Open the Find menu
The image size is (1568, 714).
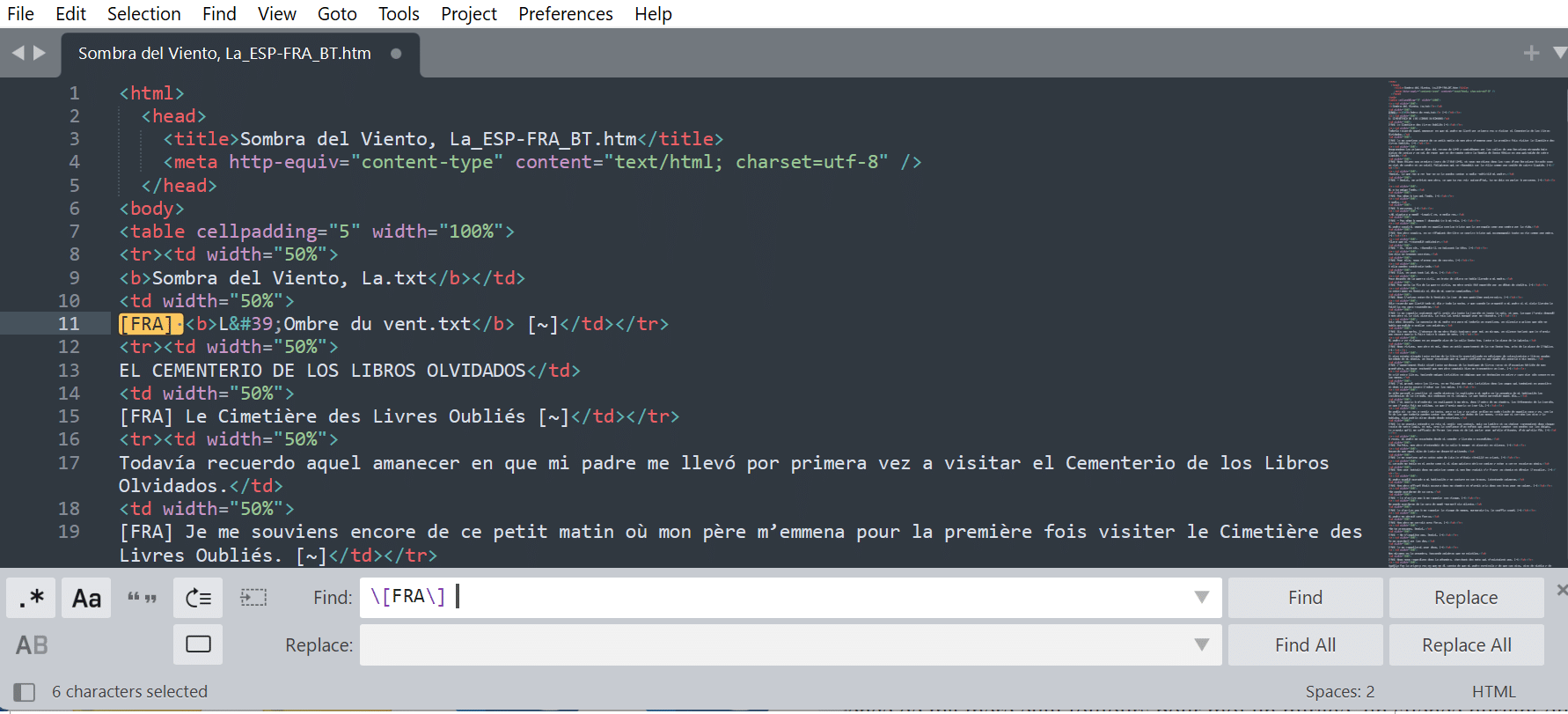tap(219, 14)
